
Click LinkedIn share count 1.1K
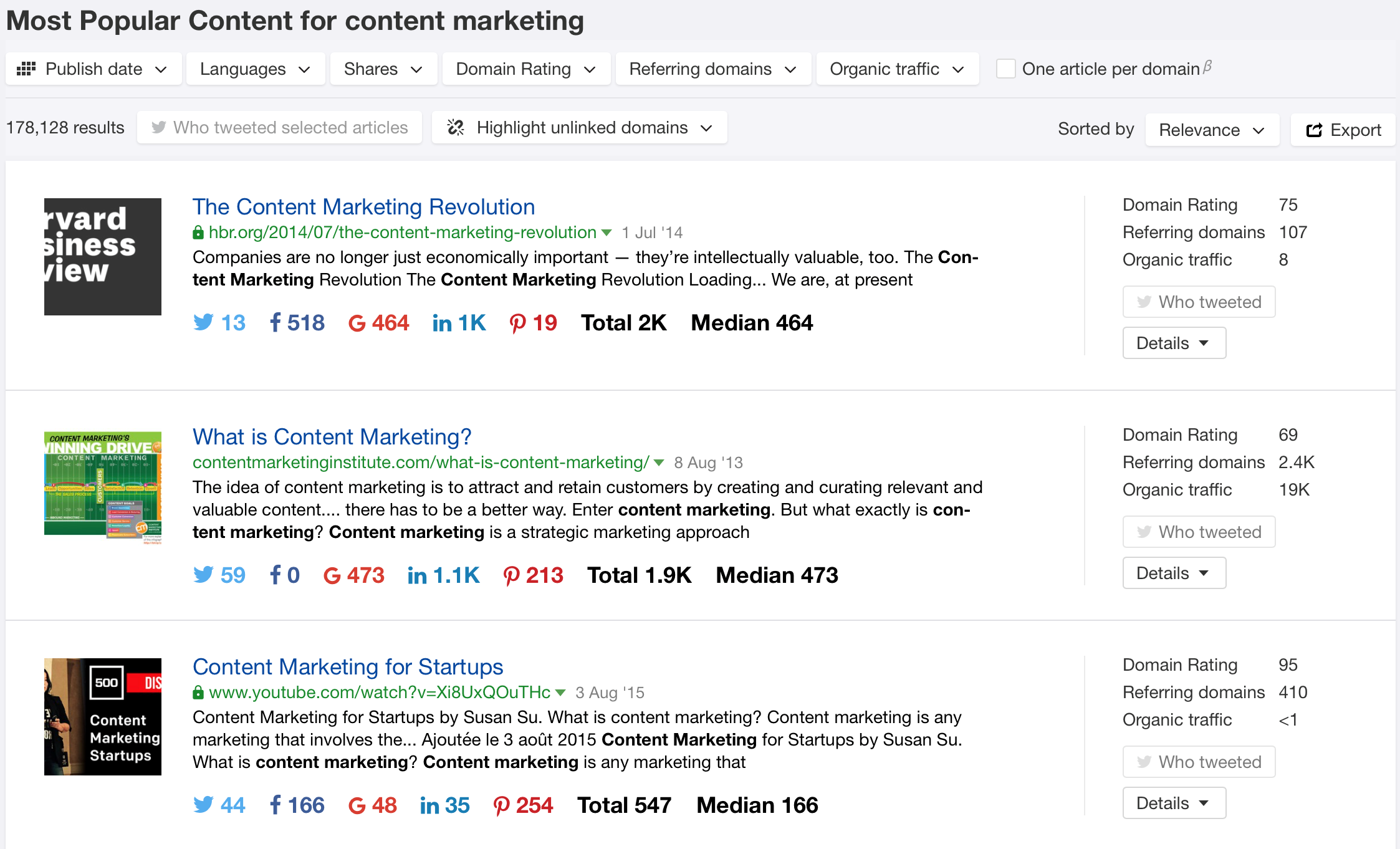(x=444, y=575)
